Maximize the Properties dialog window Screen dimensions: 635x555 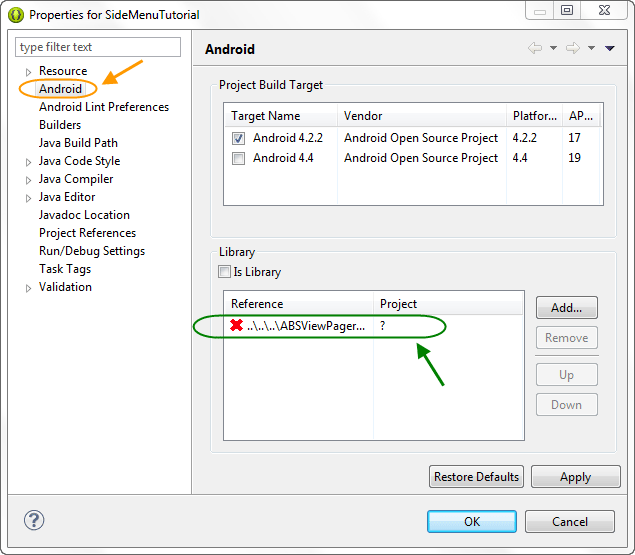tap(567, 10)
